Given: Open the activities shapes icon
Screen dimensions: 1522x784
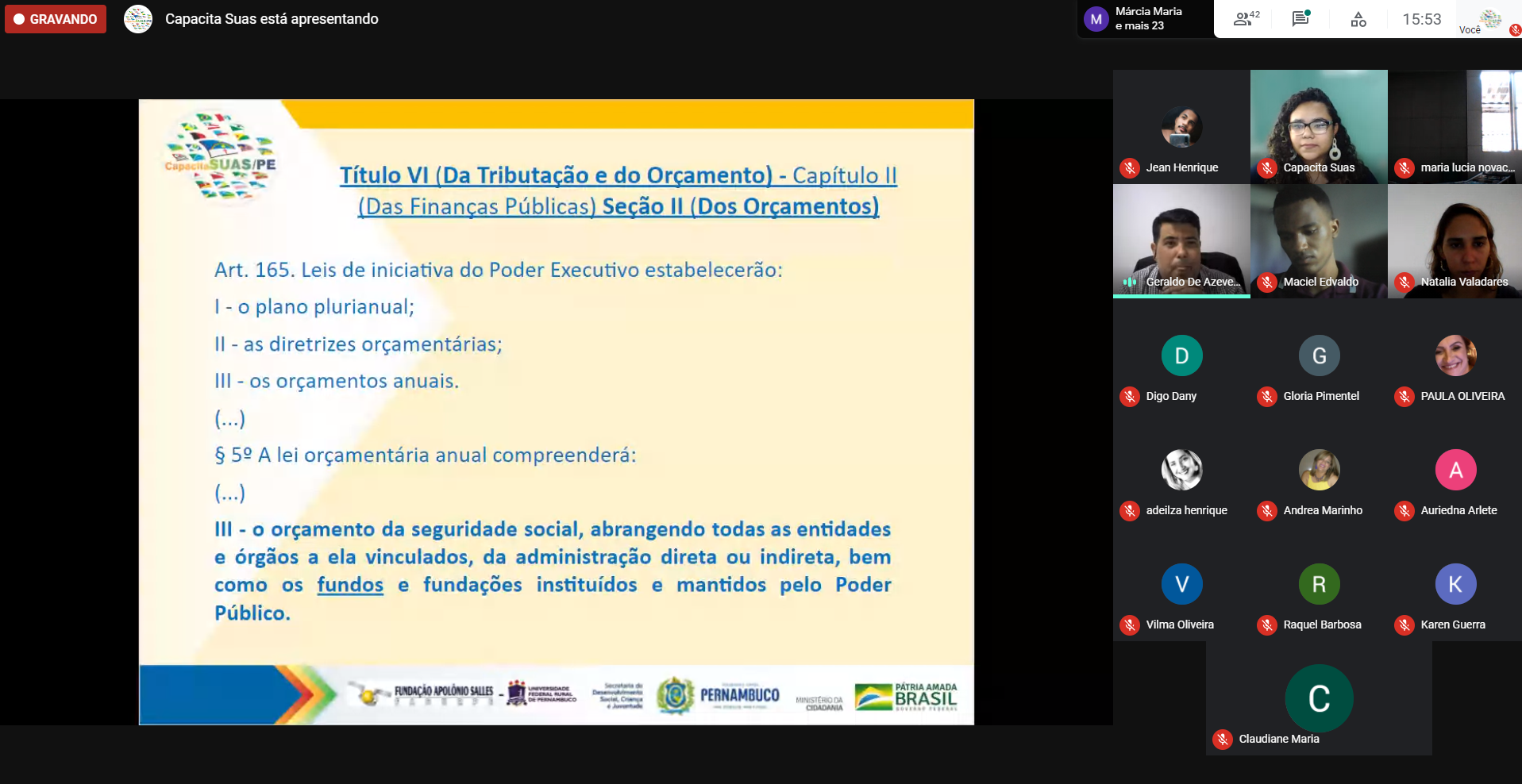Looking at the screenshot, I should click(x=1358, y=19).
